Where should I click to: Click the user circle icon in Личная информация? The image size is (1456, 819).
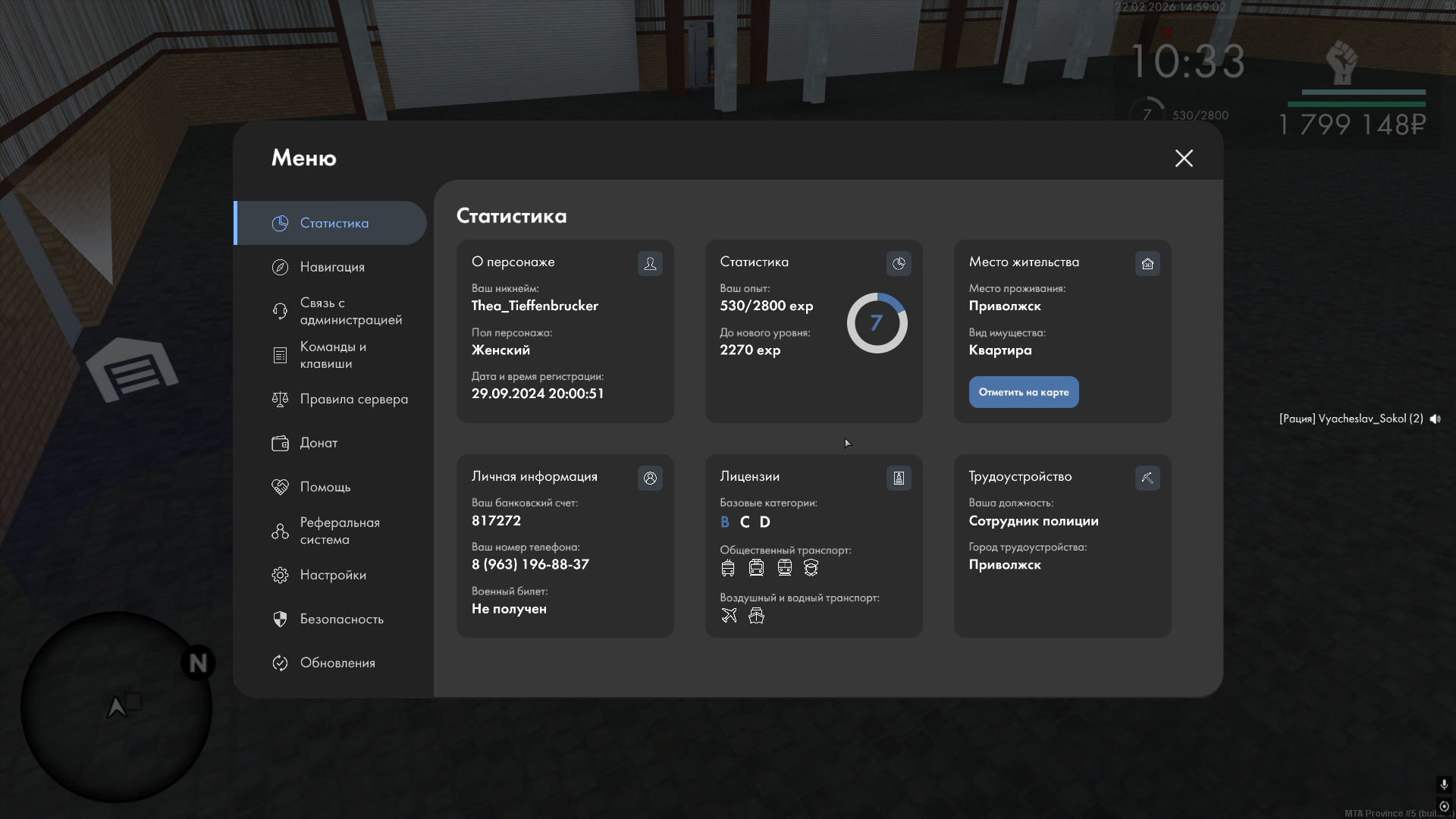click(650, 478)
